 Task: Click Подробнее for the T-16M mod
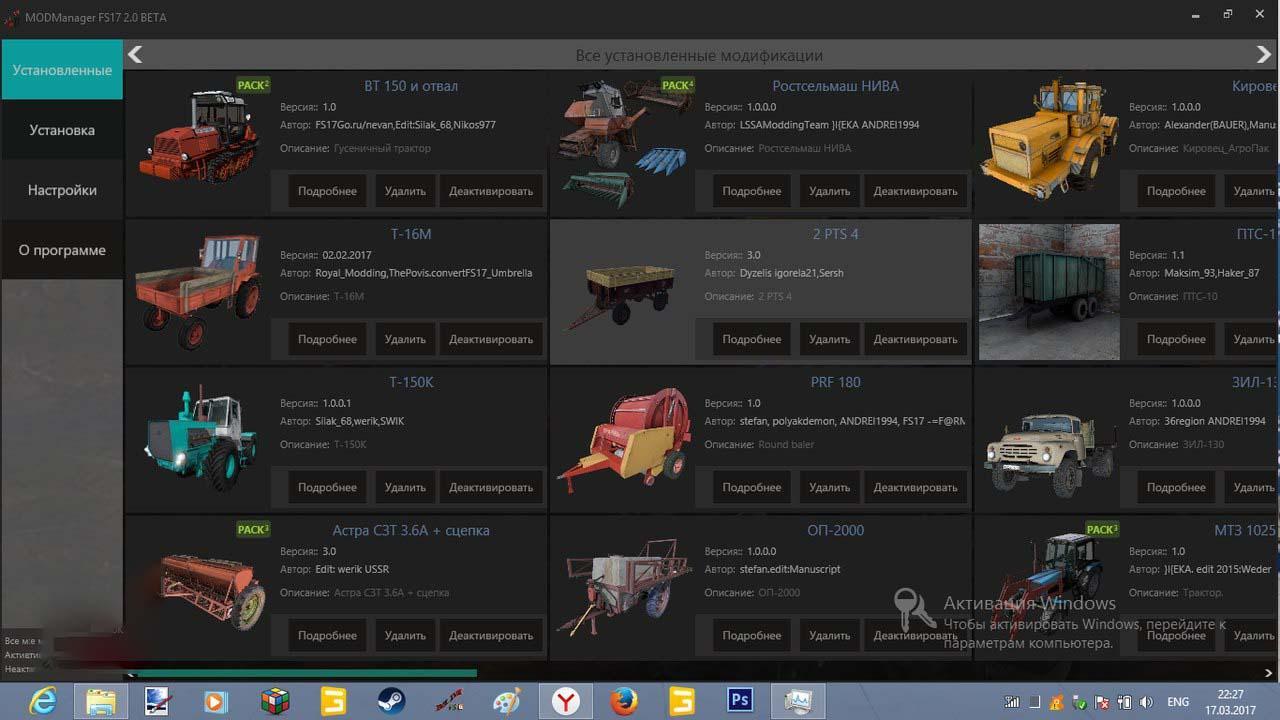[x=327, y=339]
